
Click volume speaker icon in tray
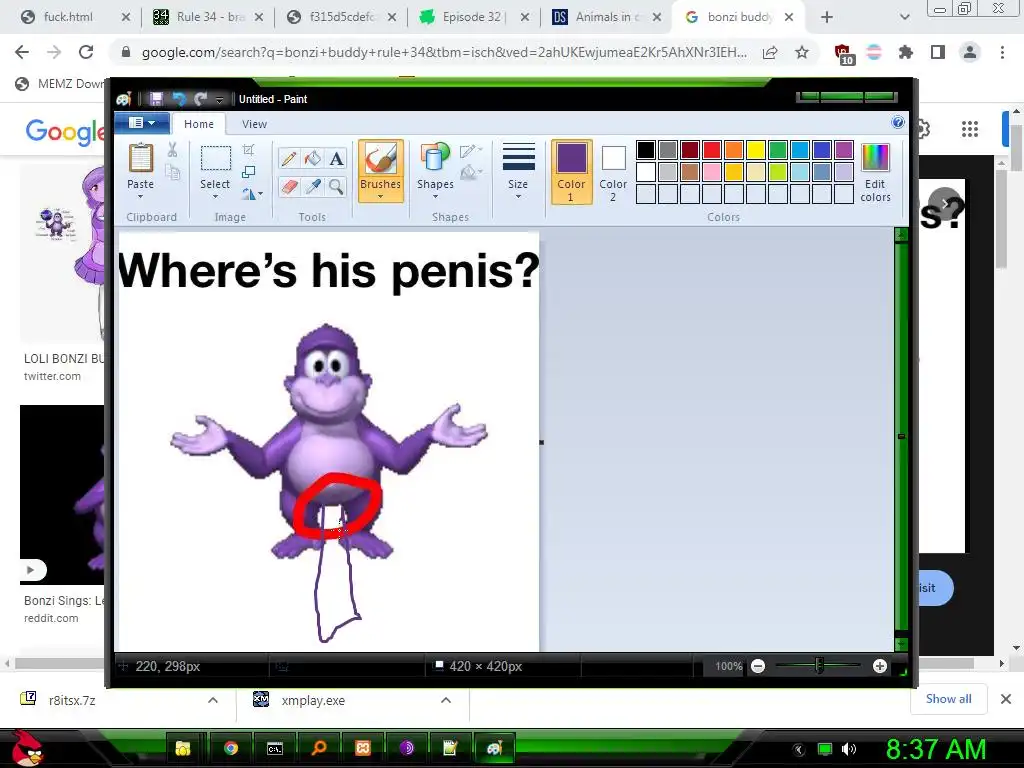click(x=848, y=749)
